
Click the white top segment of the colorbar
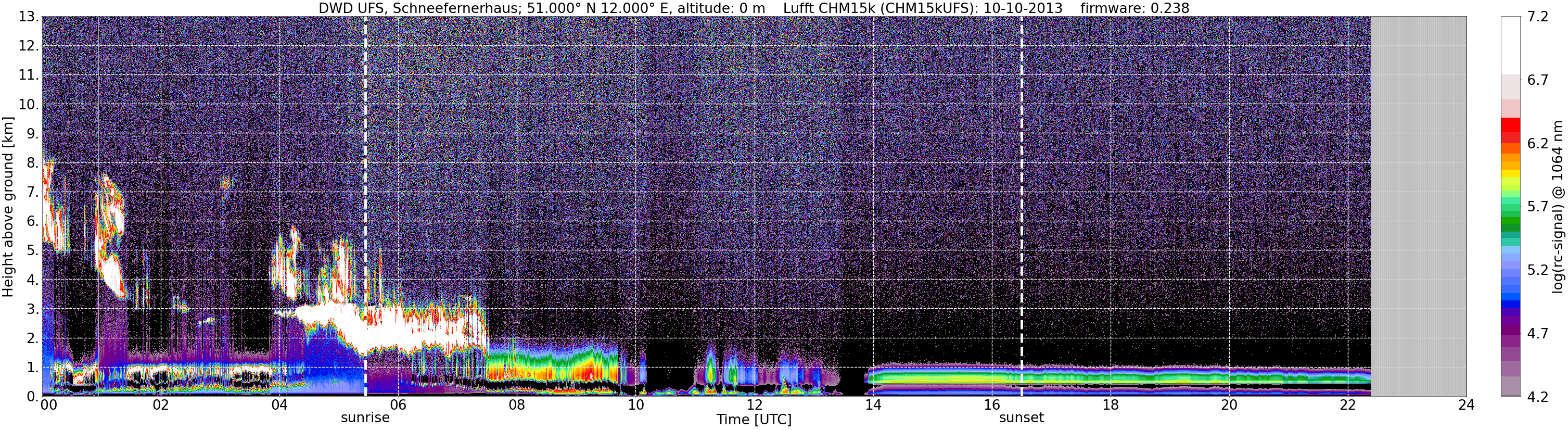tap(1511, 46)
